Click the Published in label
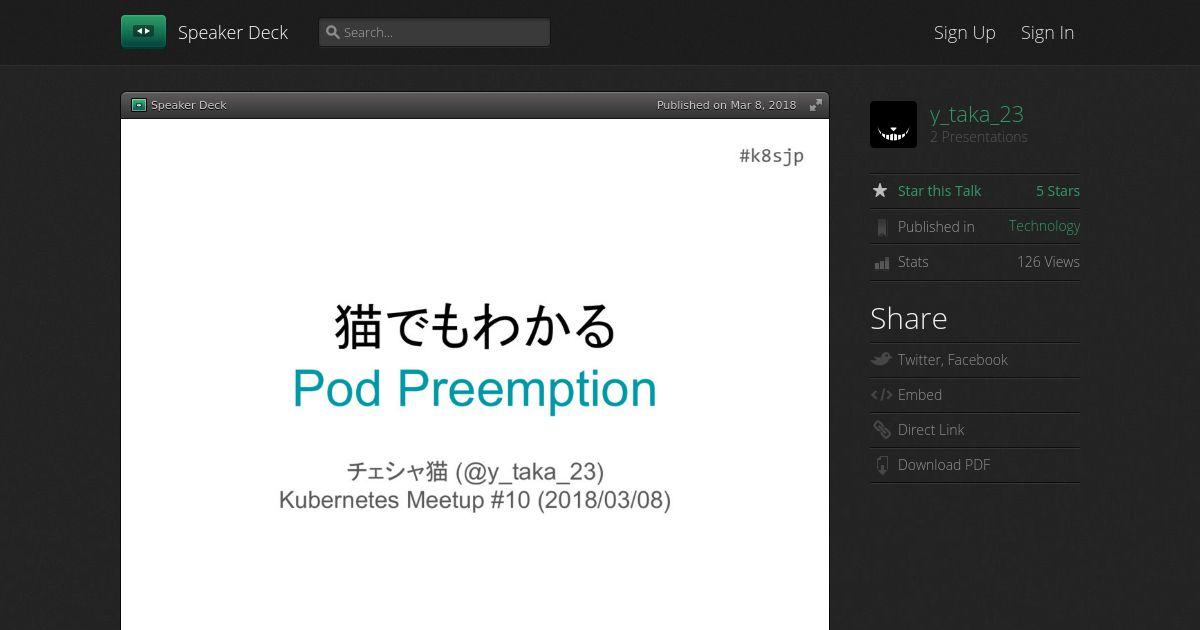 (x=936, y=227)
